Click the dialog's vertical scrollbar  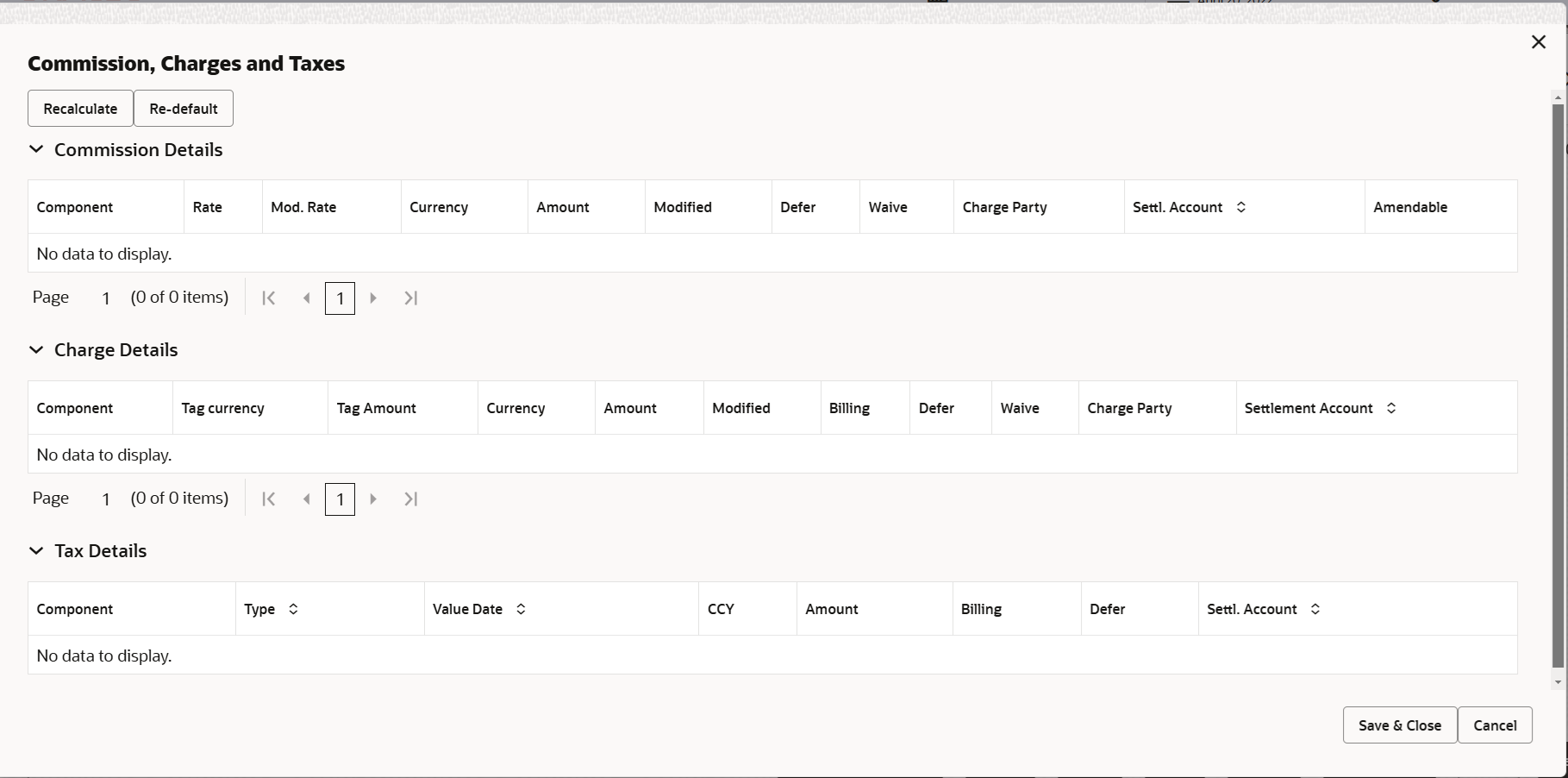click(x=1558, y=386)
